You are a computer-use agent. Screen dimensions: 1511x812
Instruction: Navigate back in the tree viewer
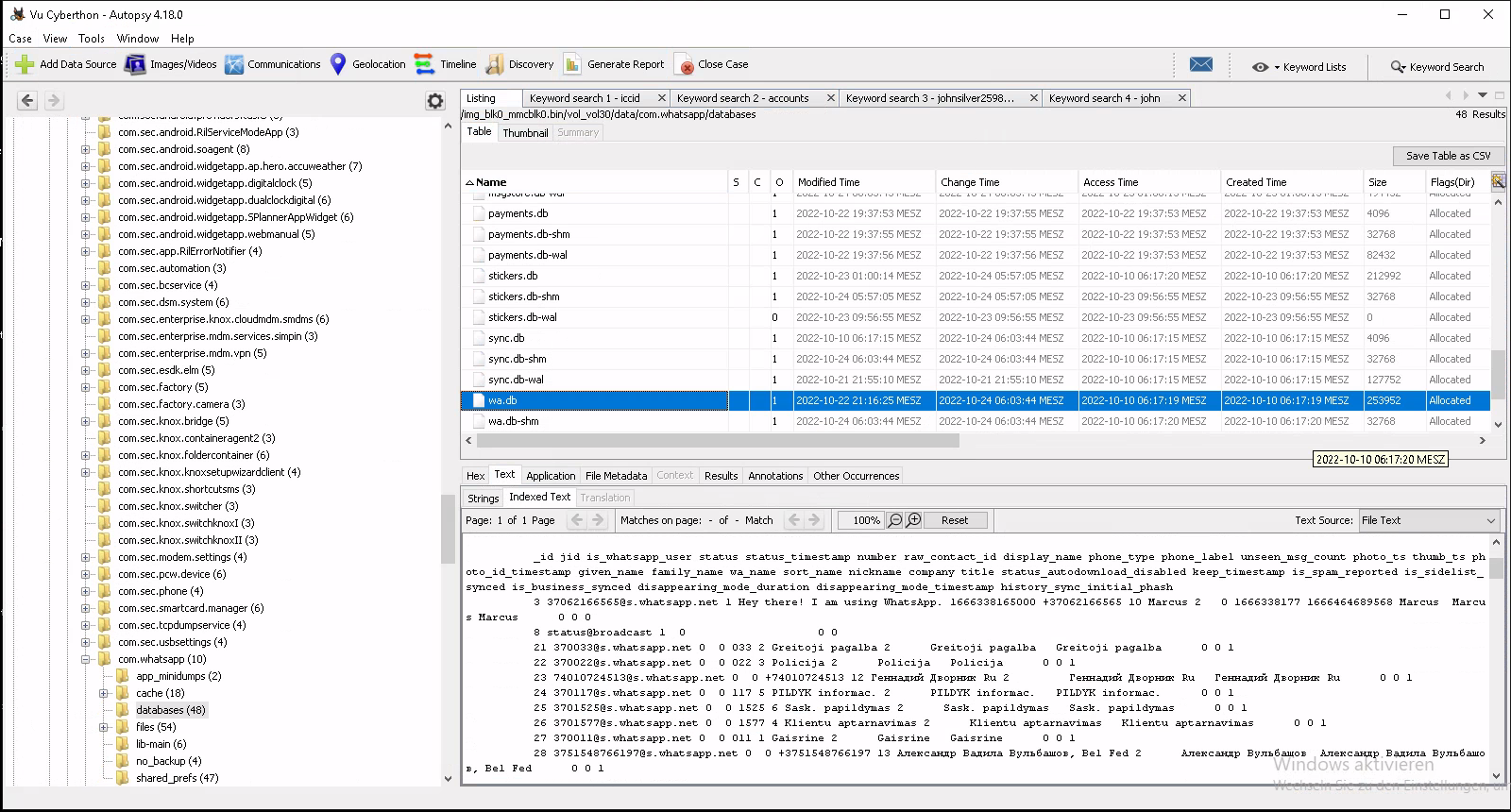pos(27,100)
